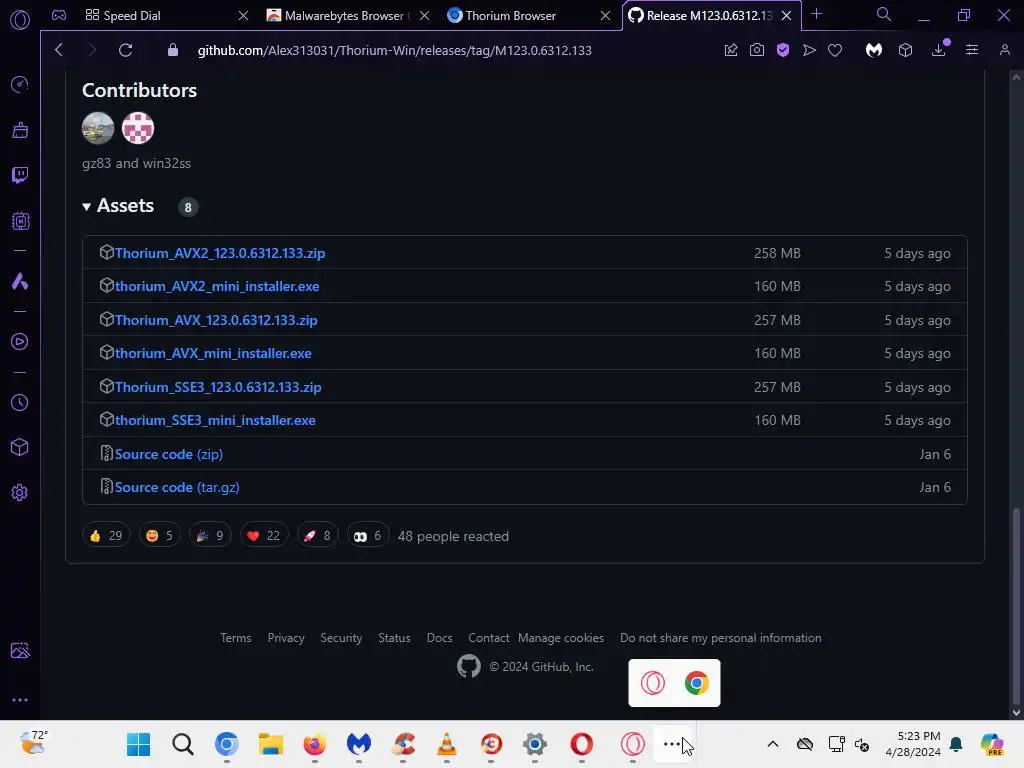Take a snapshot with the camera icon
This screenshot has width=1024, height=768.
click(x=756, y=50)
